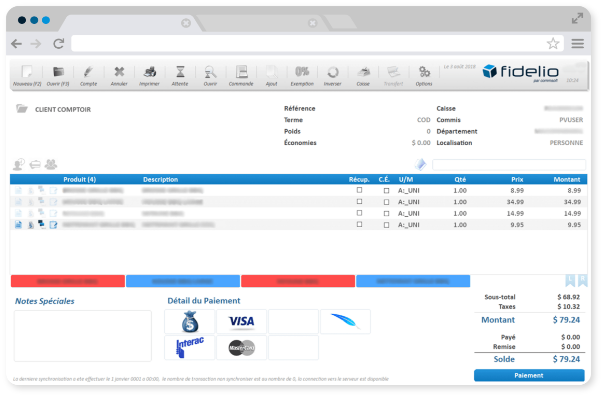The image size is (603, 397).
Task: Toggle Récup. checkbox on the 8.99 item row
Action: [x=359, y=190]
